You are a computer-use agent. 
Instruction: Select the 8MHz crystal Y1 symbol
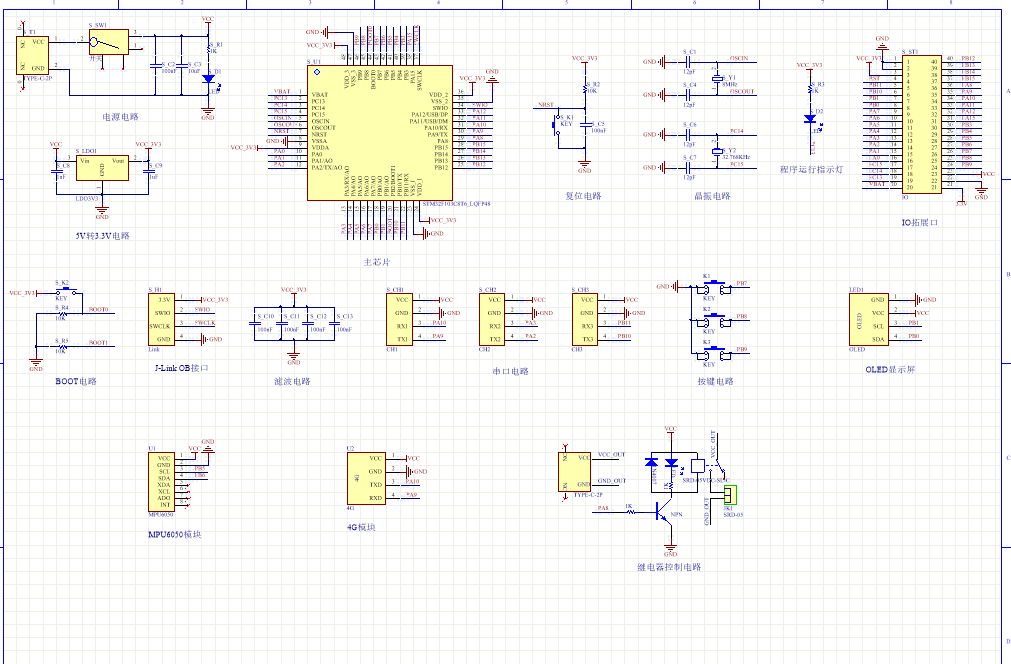coord(717,78)
